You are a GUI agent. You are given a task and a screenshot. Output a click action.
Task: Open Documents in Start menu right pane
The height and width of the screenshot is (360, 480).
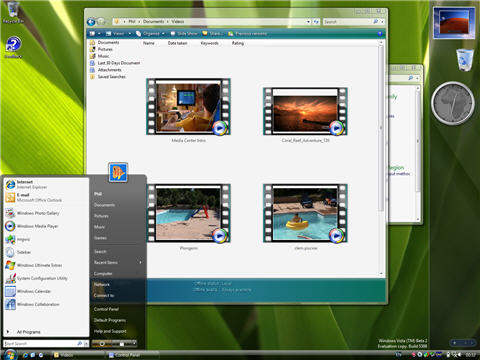[x=104, y=205]
